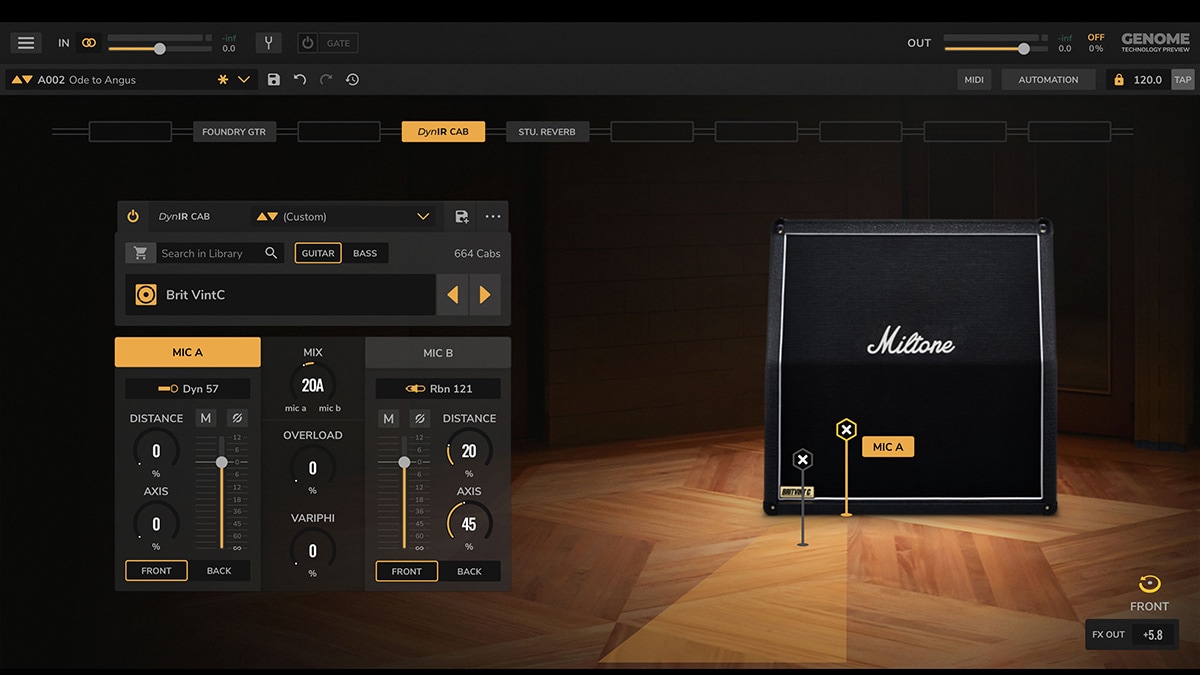Open the shopping cart store icon
Screen dimensions: 1200x675
140,253
